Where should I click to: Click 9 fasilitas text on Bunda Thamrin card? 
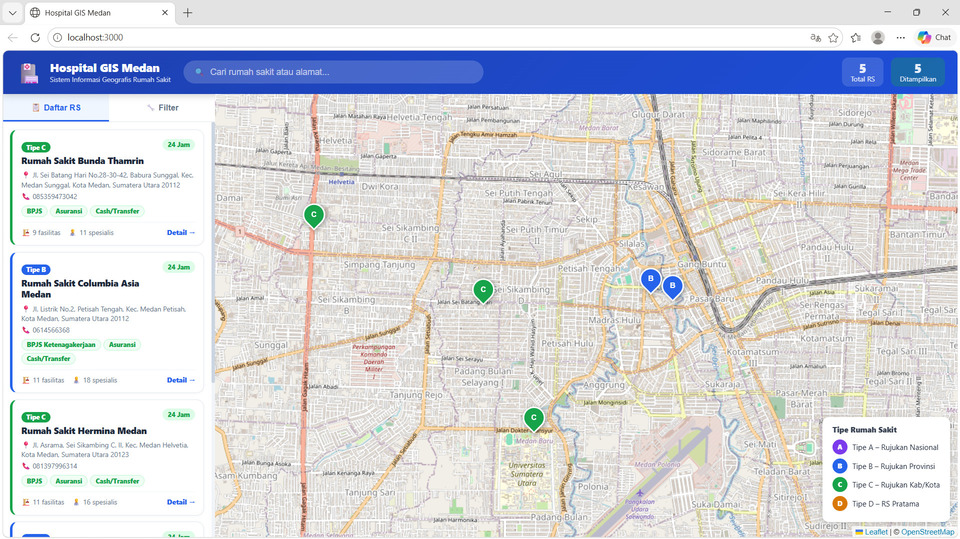(47, 233)
